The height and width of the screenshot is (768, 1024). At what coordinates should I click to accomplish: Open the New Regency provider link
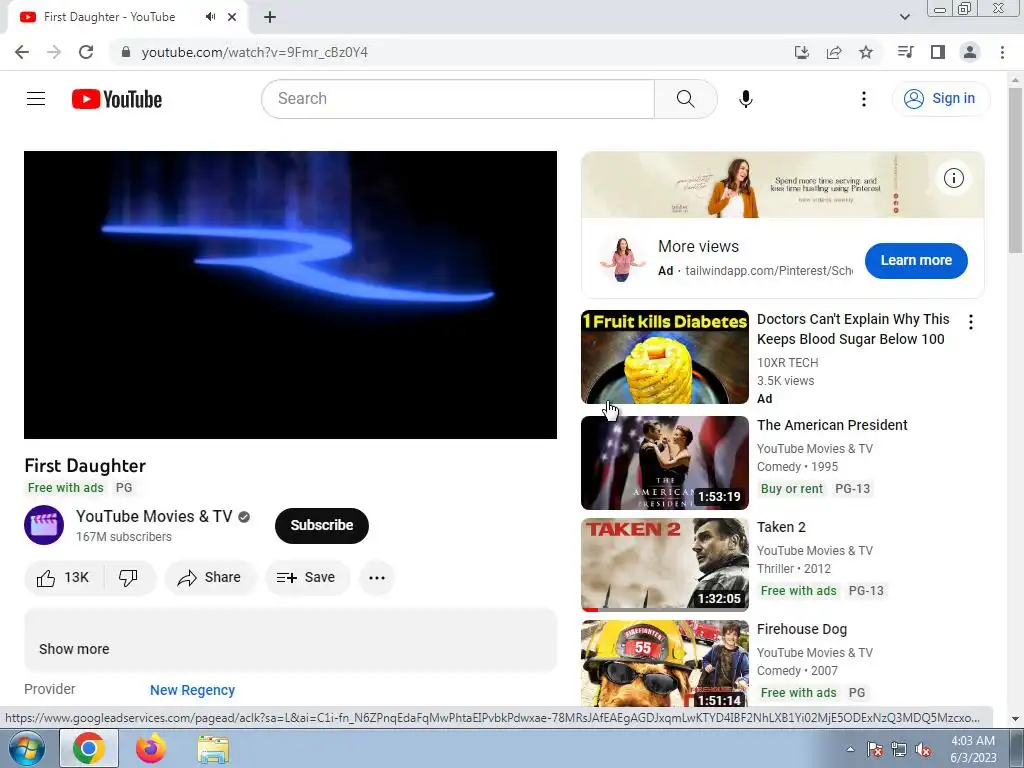pos(192,690)
